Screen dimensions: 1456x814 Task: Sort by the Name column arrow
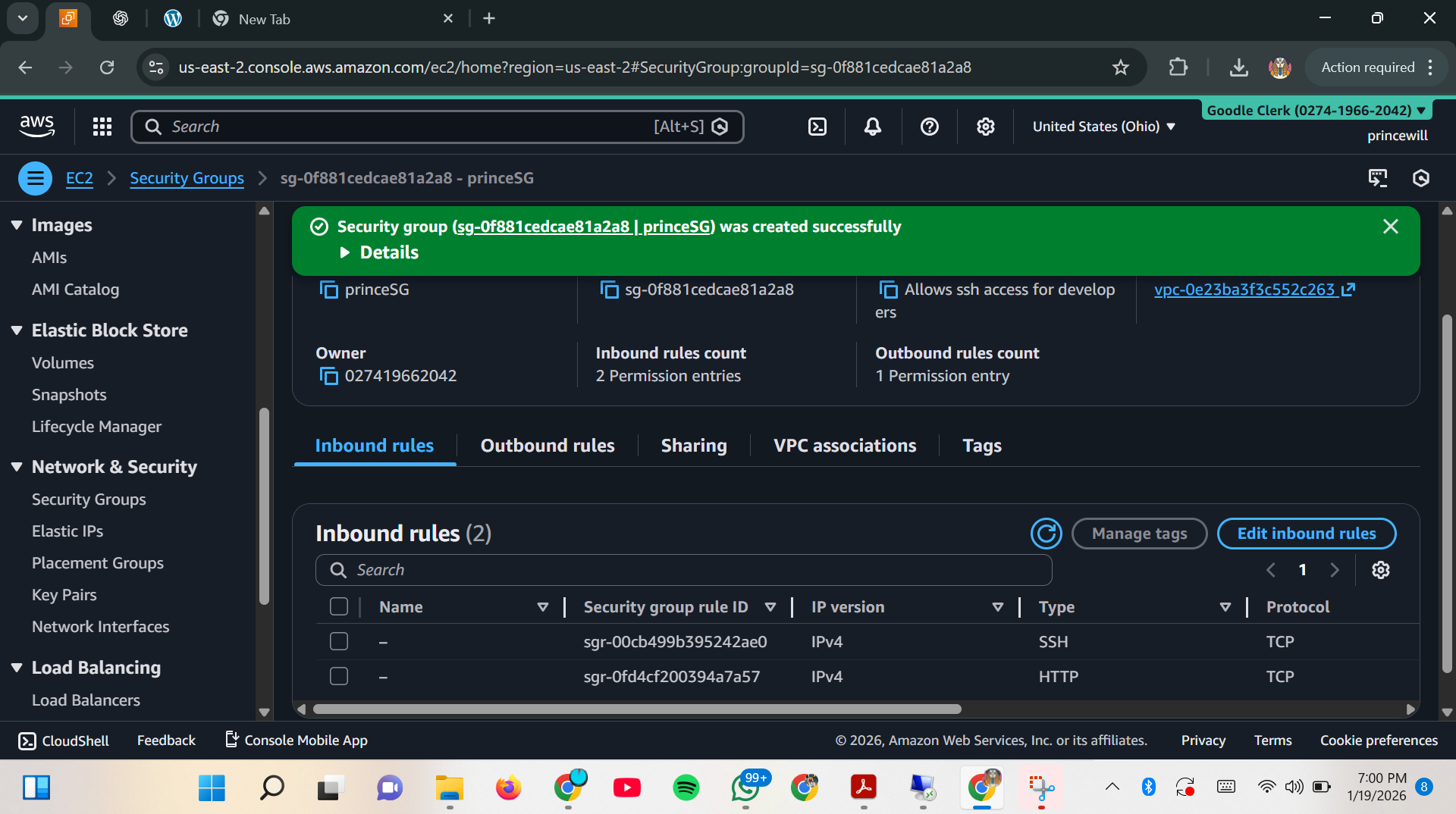click(x=543, y=607)
